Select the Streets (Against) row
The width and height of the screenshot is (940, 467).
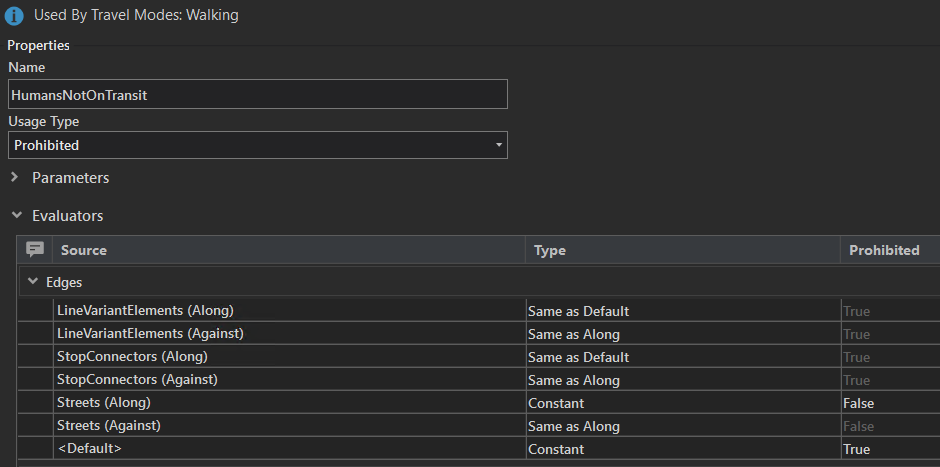[x=109, y=426]
